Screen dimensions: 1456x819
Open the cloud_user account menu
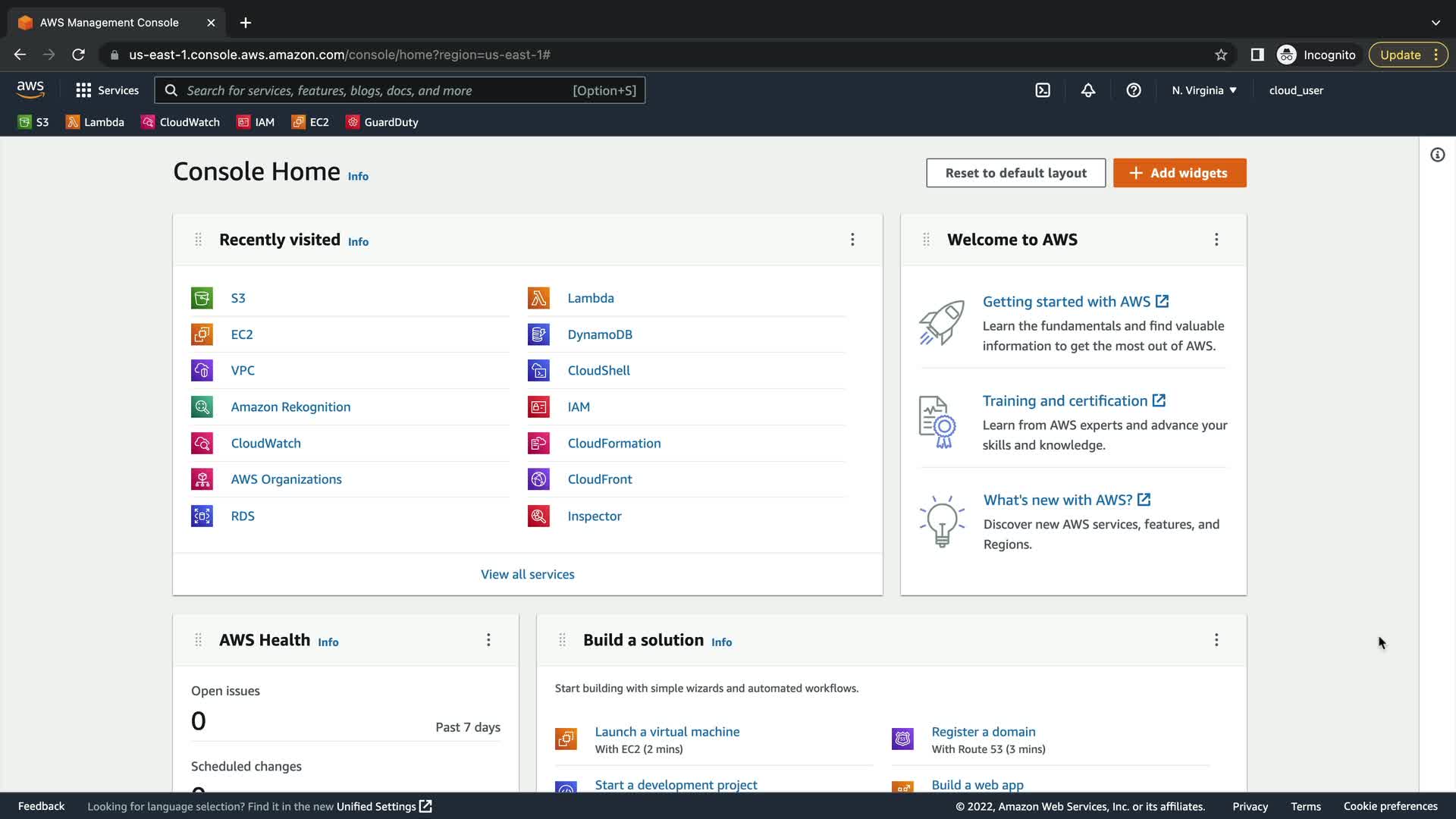(x=1296, y=90)
